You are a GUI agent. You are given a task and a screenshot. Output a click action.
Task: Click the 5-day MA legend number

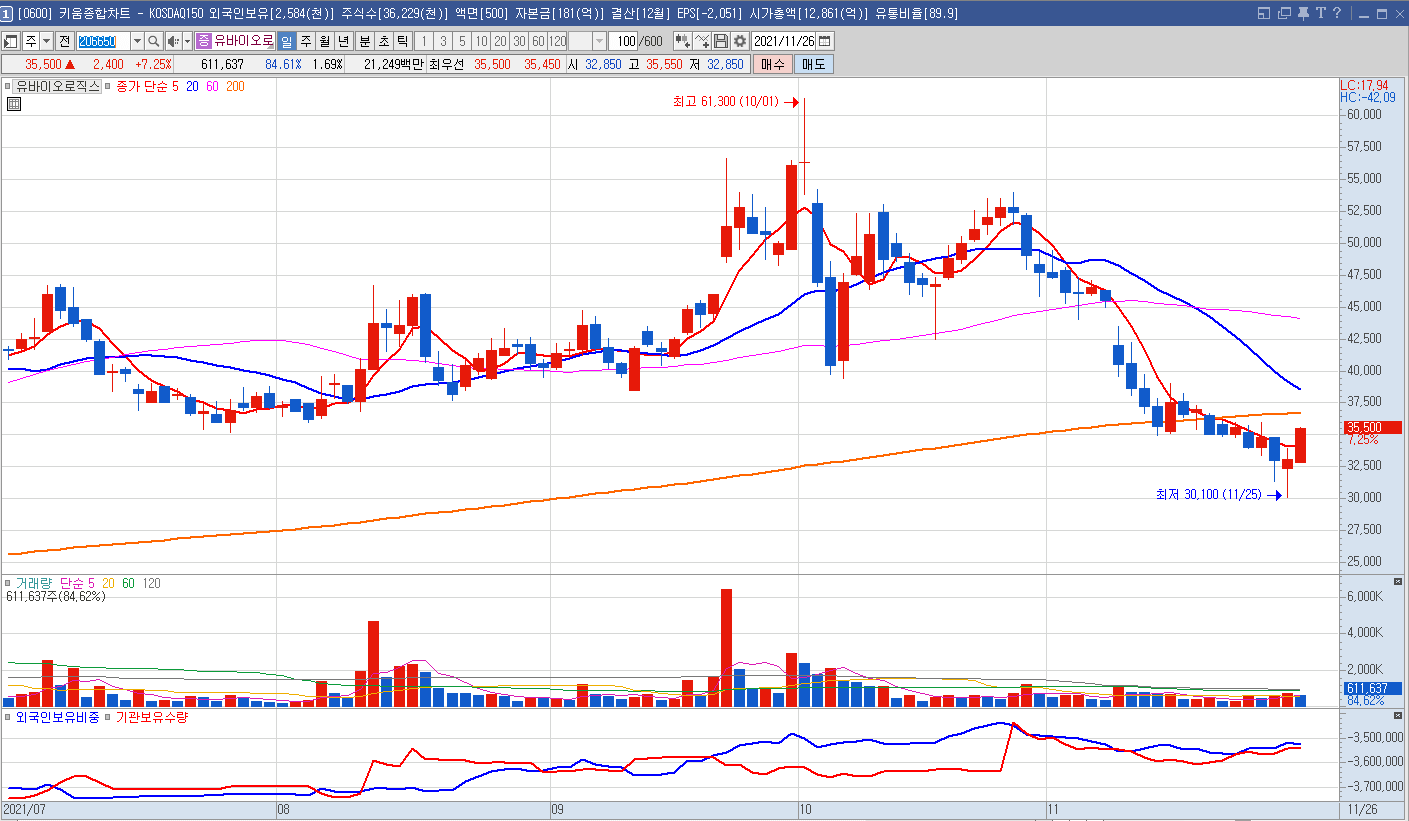[x=175, y=87]
